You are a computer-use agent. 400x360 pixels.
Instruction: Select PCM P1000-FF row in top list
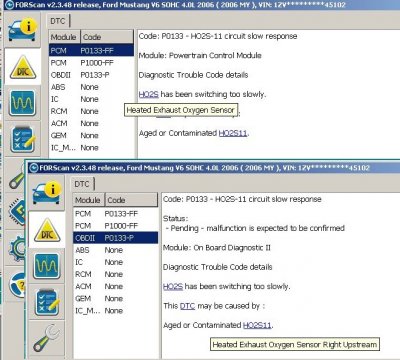91,63
